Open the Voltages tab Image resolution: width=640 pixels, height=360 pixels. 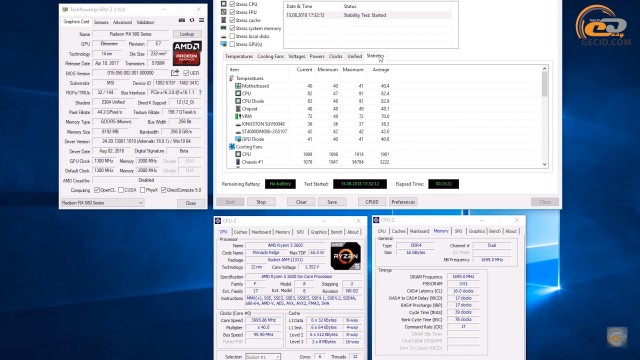[297, 56]
